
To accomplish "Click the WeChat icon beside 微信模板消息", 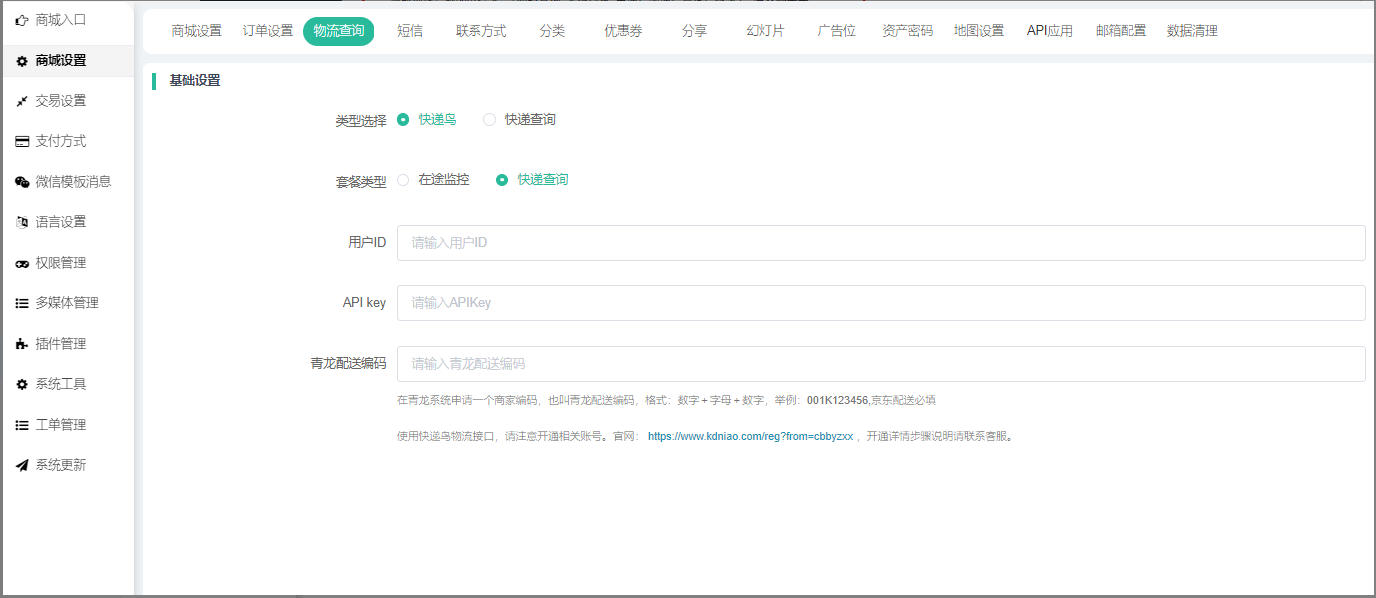I will 22,182.
